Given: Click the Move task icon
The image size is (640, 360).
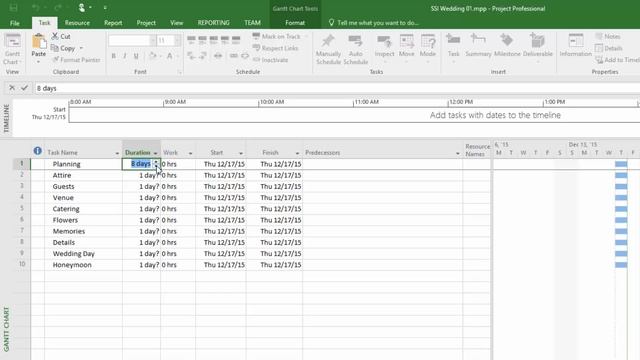Looking at the screenshot, I should (x=407, y=41).
